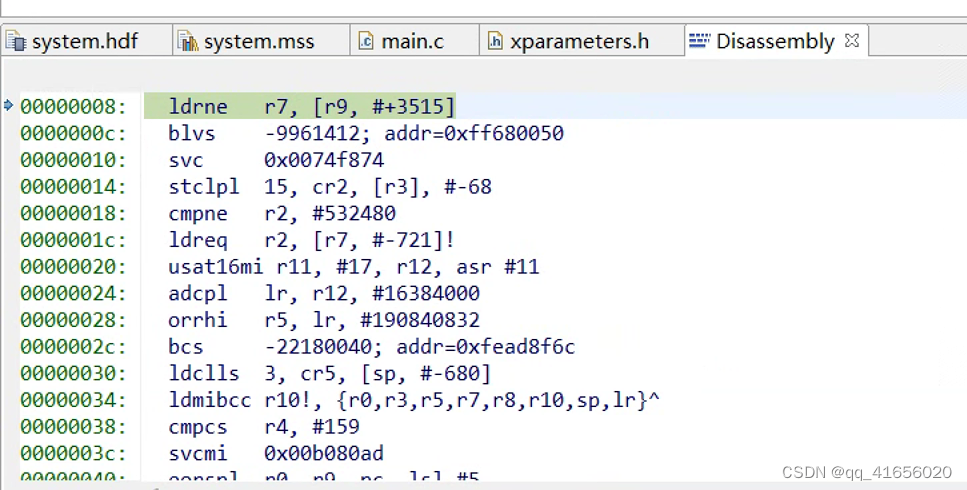Click the Disassembly view icon
This screenshot has height=490, width=967.
pos(699,41)
